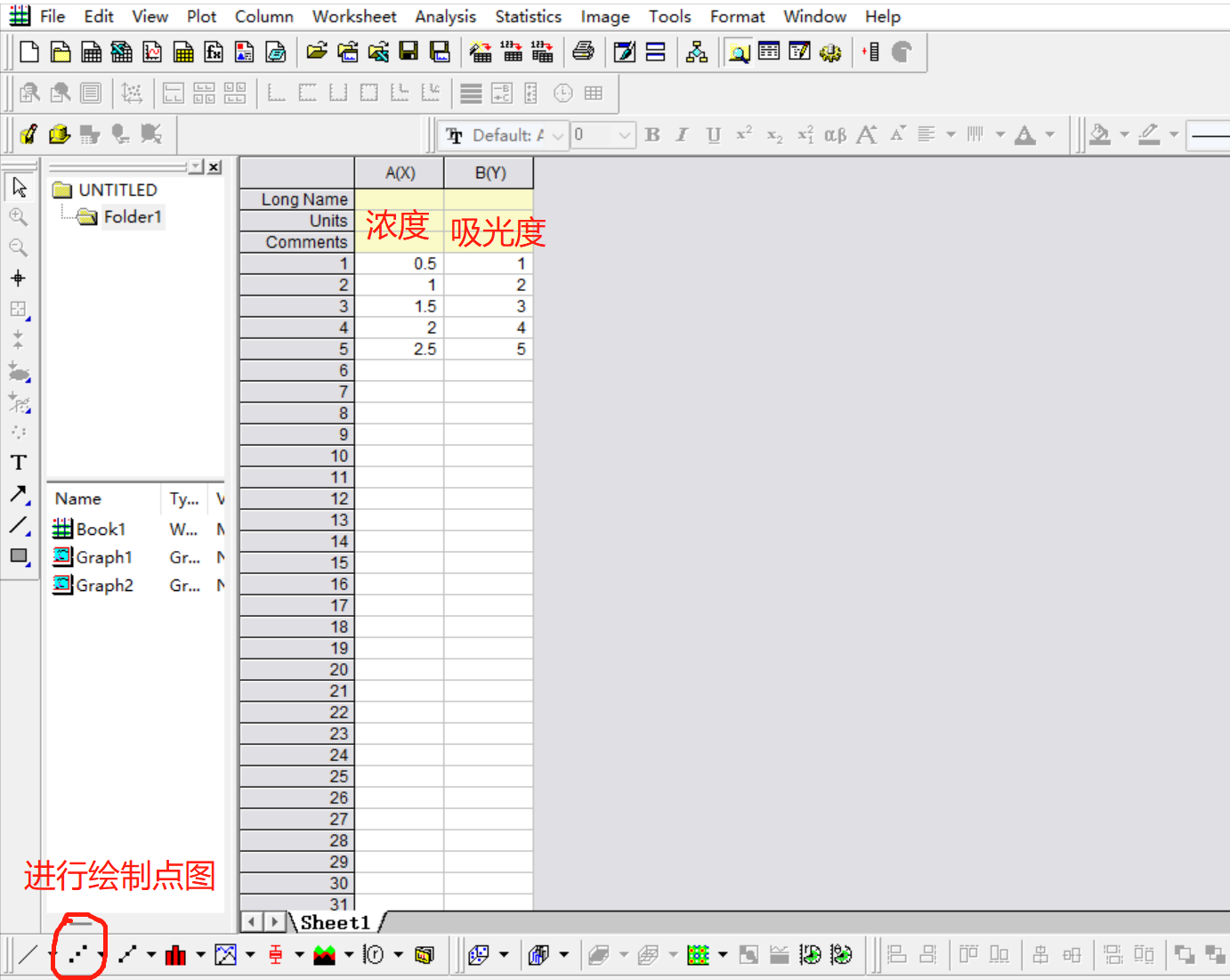Open dropdown arrow beside Area plot icon
The image size is (1230, 980).
(x=348, y=955)
